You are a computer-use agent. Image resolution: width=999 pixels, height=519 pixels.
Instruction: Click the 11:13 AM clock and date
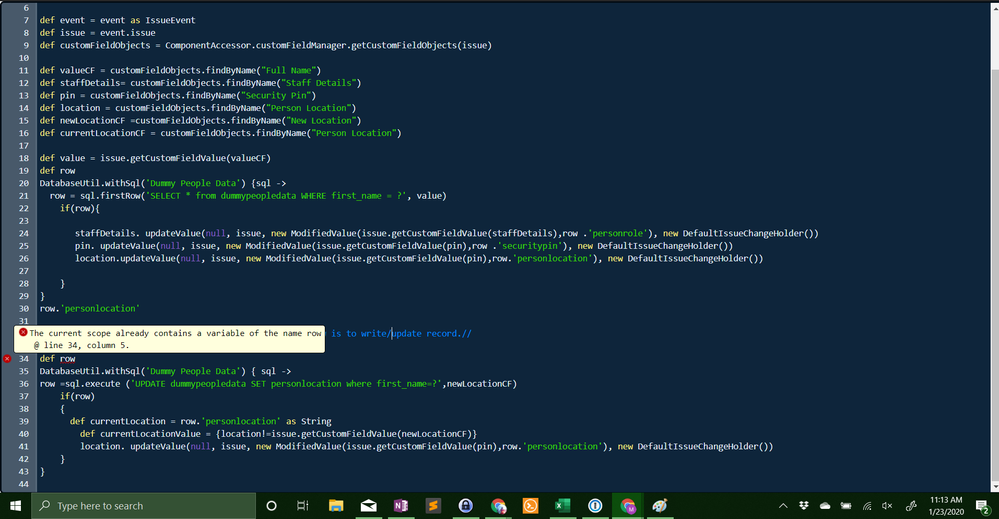pos(946,506)
